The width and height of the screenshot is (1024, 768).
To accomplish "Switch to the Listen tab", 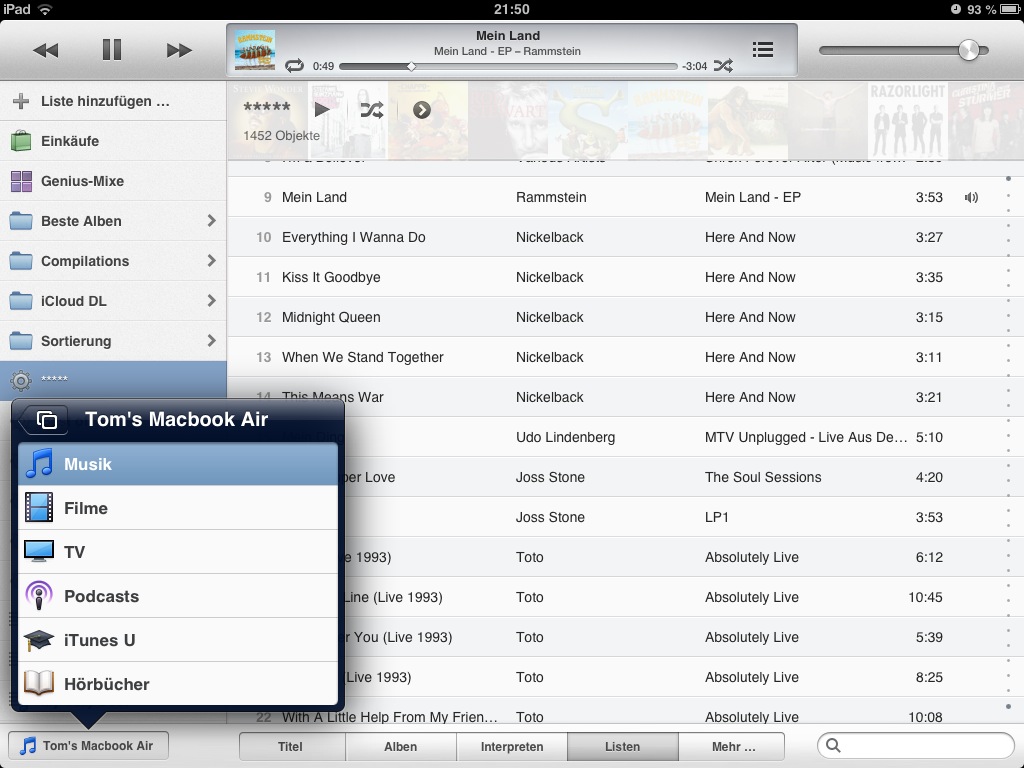I will click(x=622, y=746).
